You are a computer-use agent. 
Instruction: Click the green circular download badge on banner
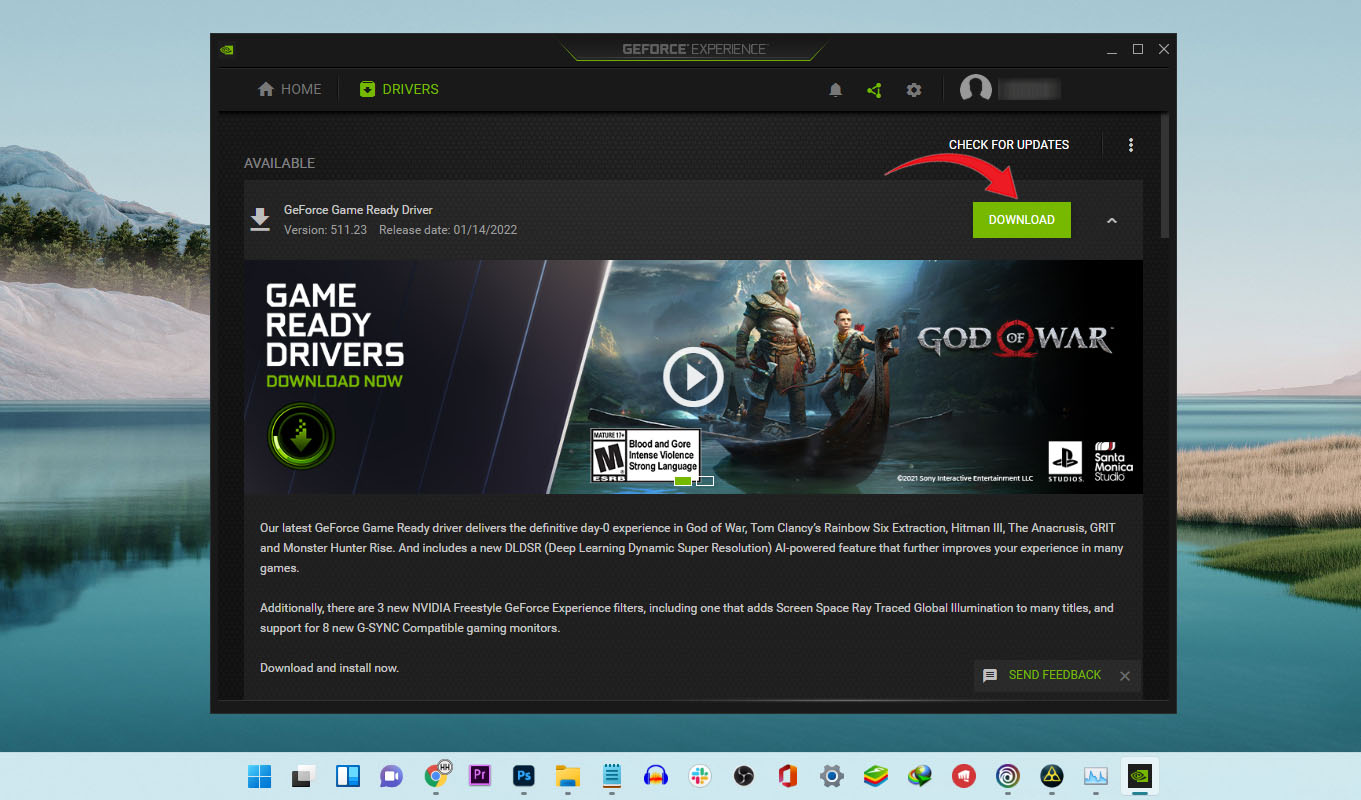(x=302, y=436)
